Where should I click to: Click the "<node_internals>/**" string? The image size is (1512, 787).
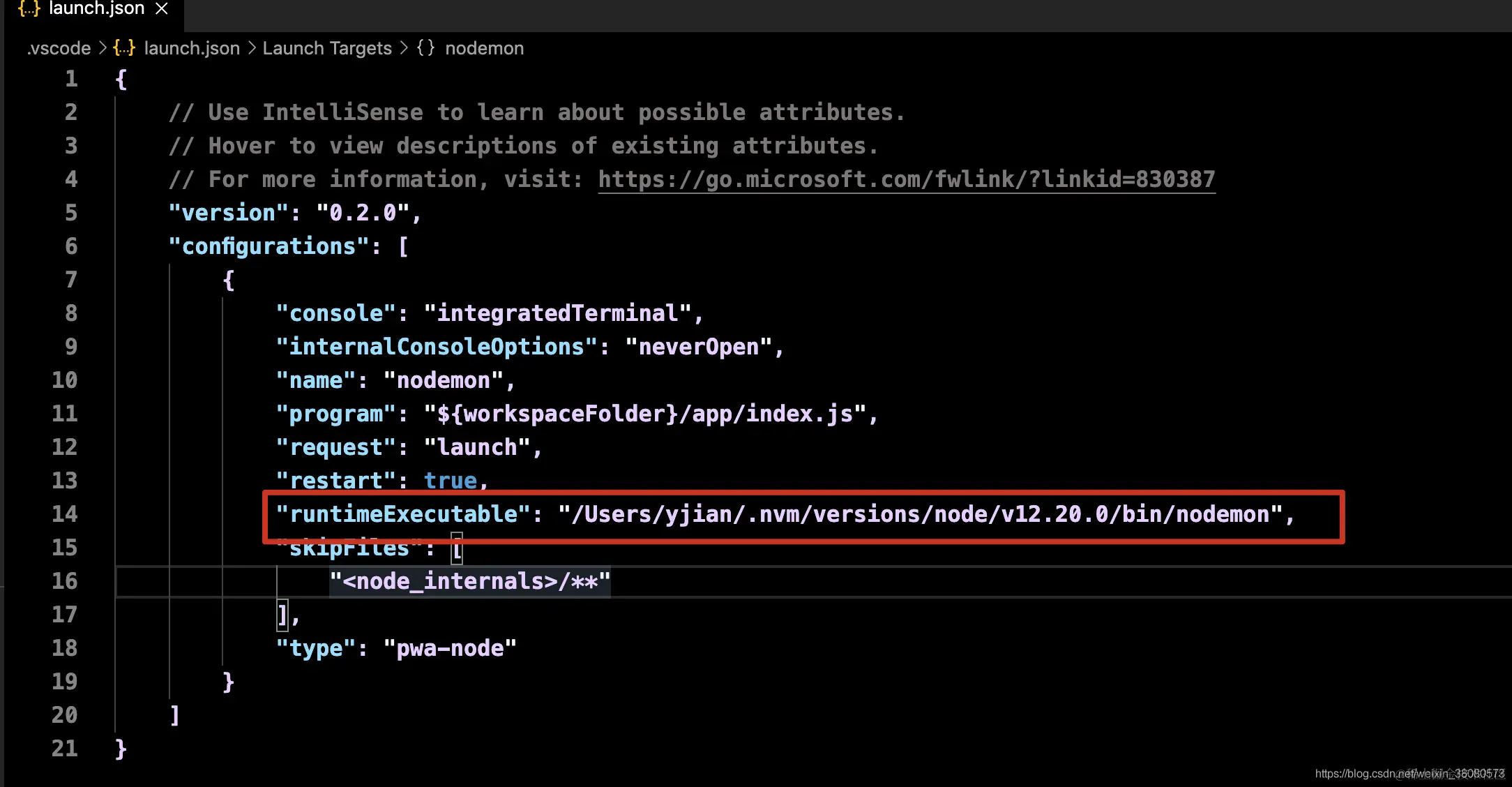click(x=469, y=581)
